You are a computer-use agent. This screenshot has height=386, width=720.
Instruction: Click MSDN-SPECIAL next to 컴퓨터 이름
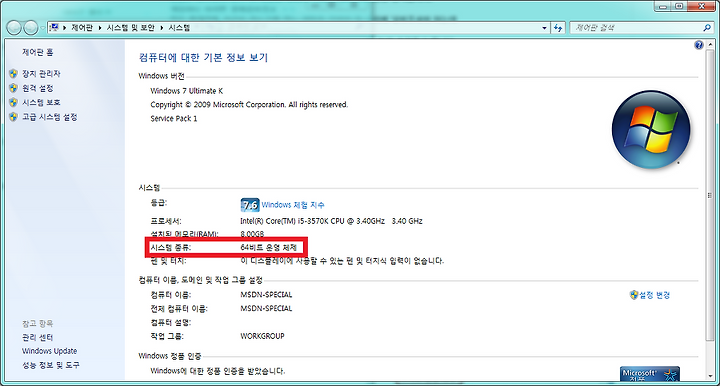coord(266,295)
